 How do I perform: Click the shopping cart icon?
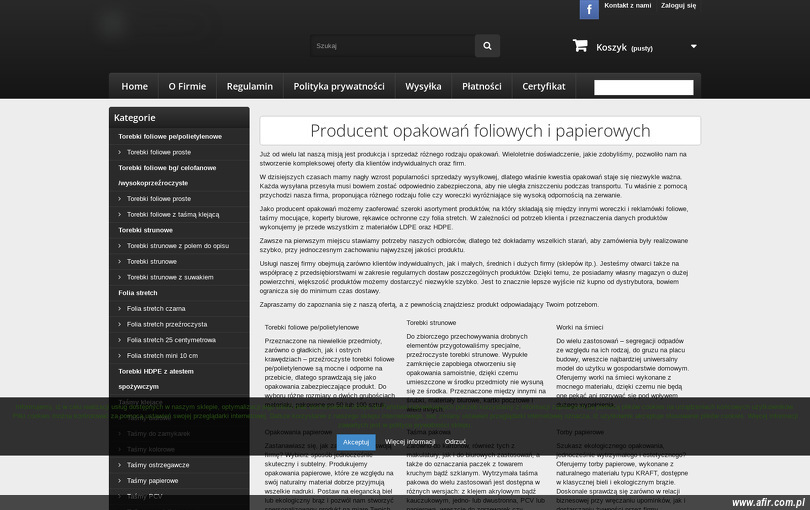(580, 46)
